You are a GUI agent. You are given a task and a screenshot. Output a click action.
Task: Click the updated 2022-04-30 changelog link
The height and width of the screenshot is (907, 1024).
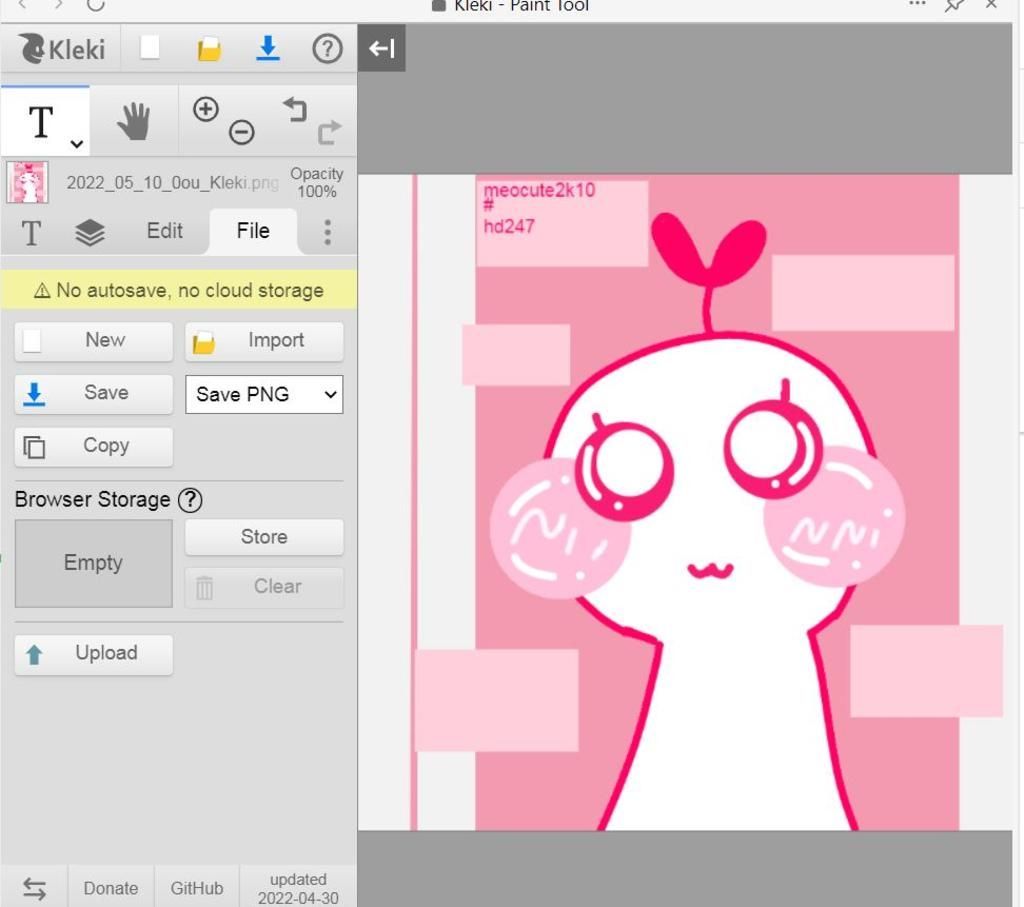(298, 889)
